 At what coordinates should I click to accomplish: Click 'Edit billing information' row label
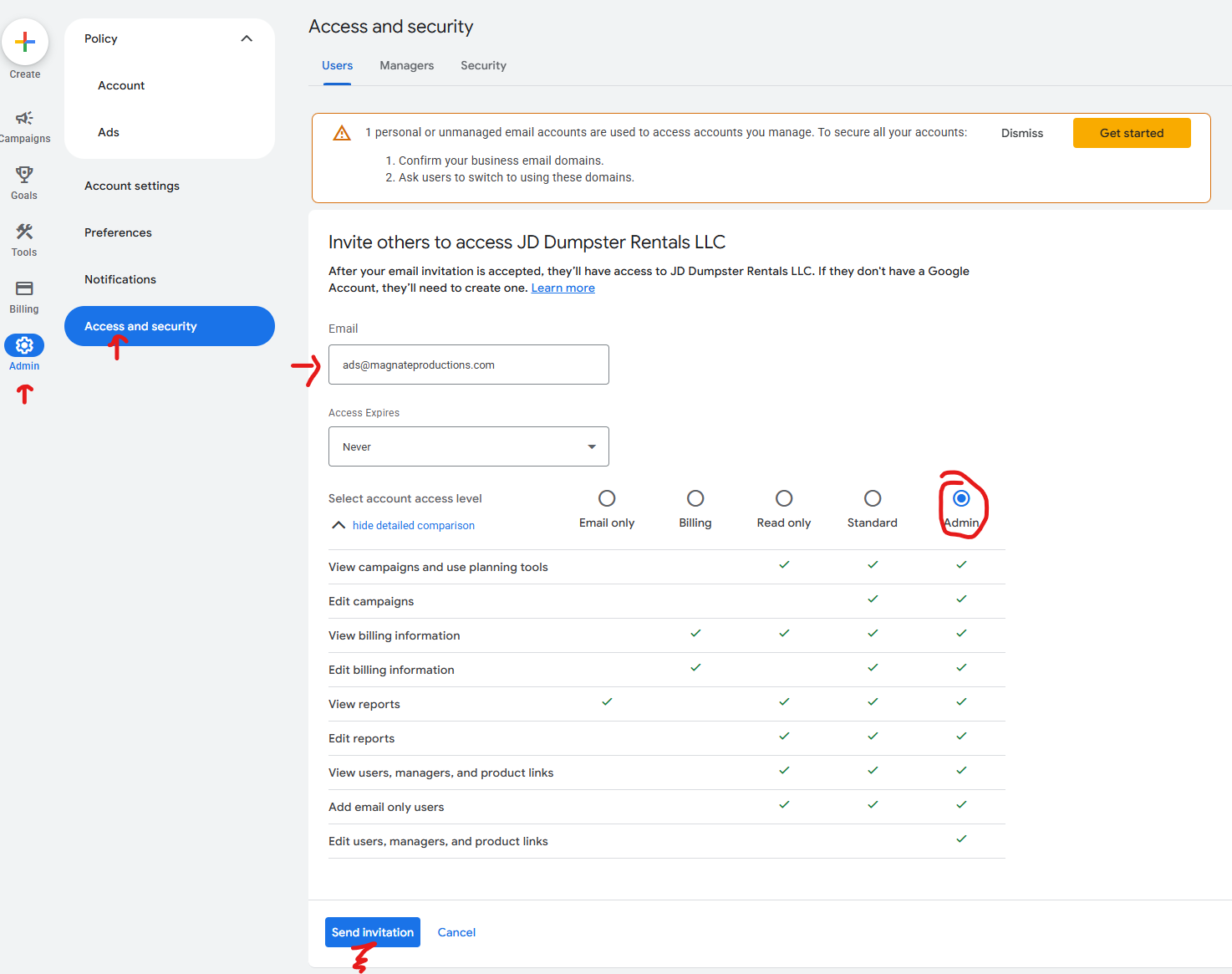(391, 670)
